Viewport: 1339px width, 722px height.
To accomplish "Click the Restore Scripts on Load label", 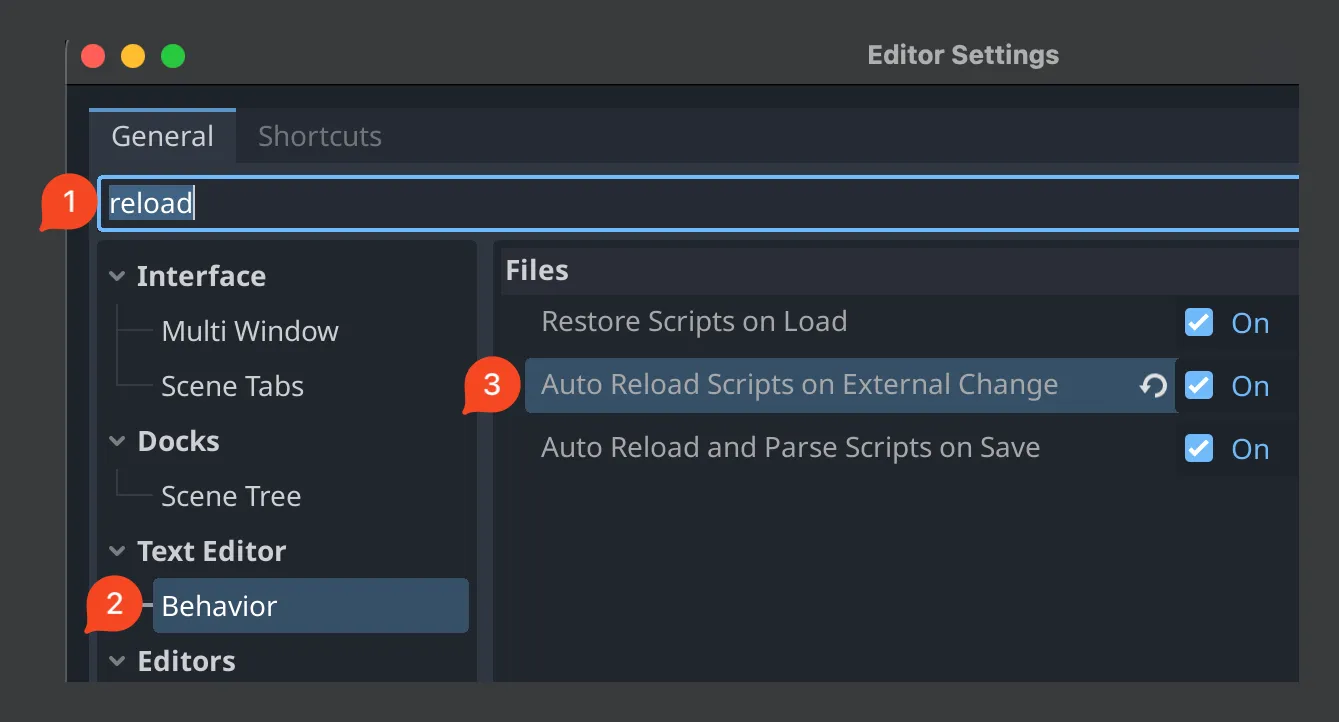I will point(694,322).
